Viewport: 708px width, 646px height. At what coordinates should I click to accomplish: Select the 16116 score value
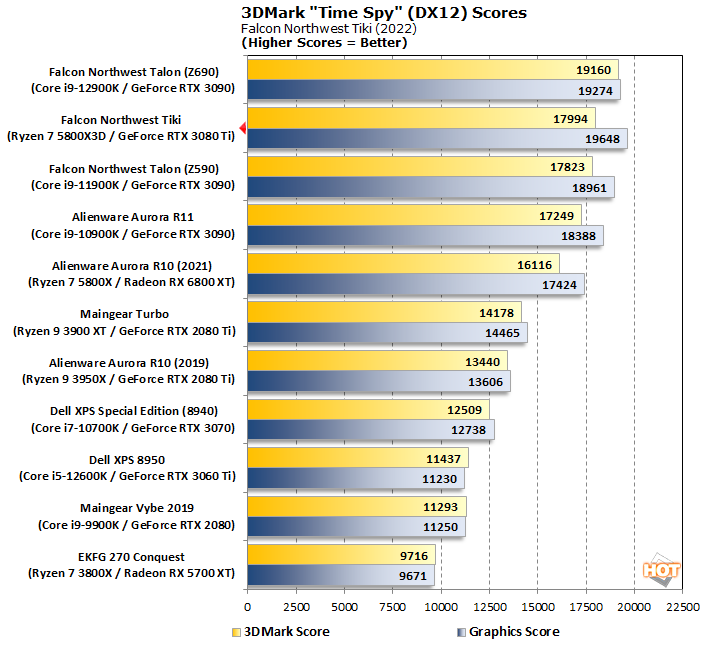pos(535,265)
